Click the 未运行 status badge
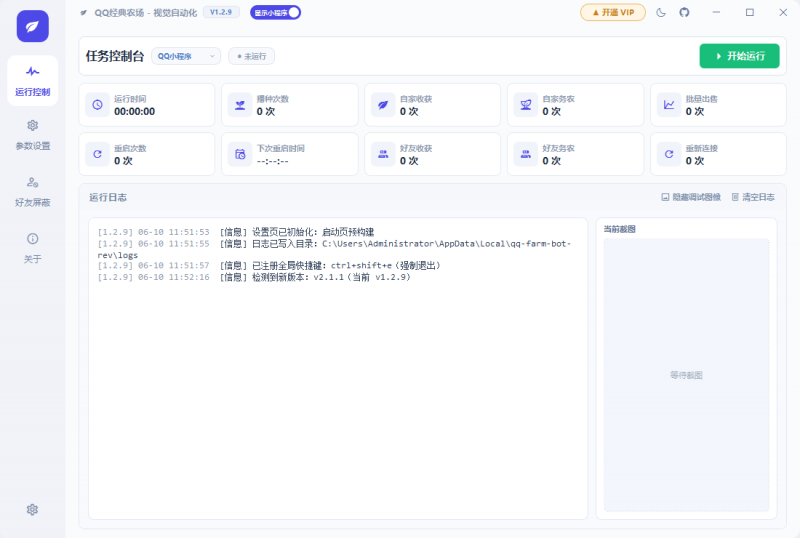This screenshot has height=538, width=800. (x=252, y=56)
